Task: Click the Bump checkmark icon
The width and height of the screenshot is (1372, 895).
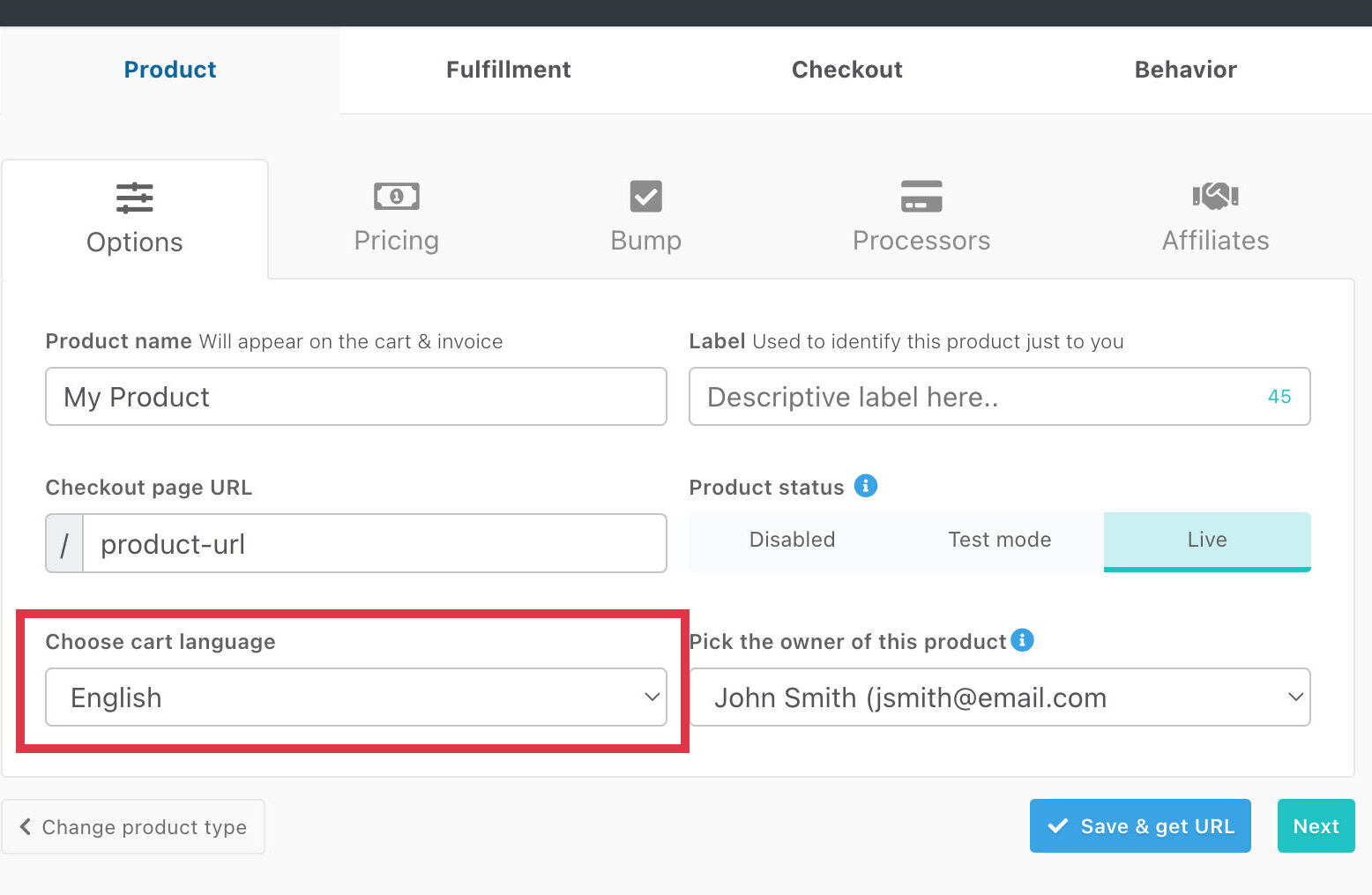Action: click(645, 196)
